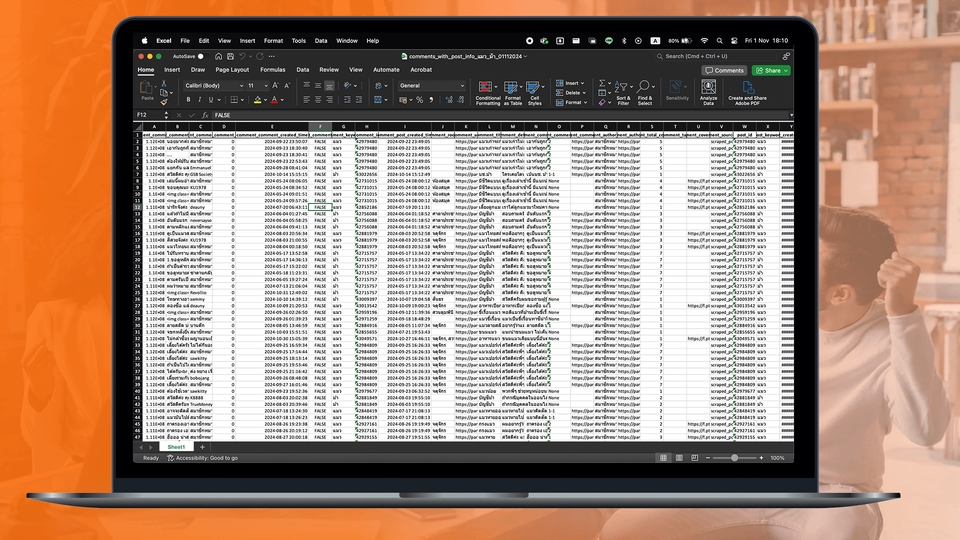
Task: Click the fx Insert Function icon
Action: [205, 115]
